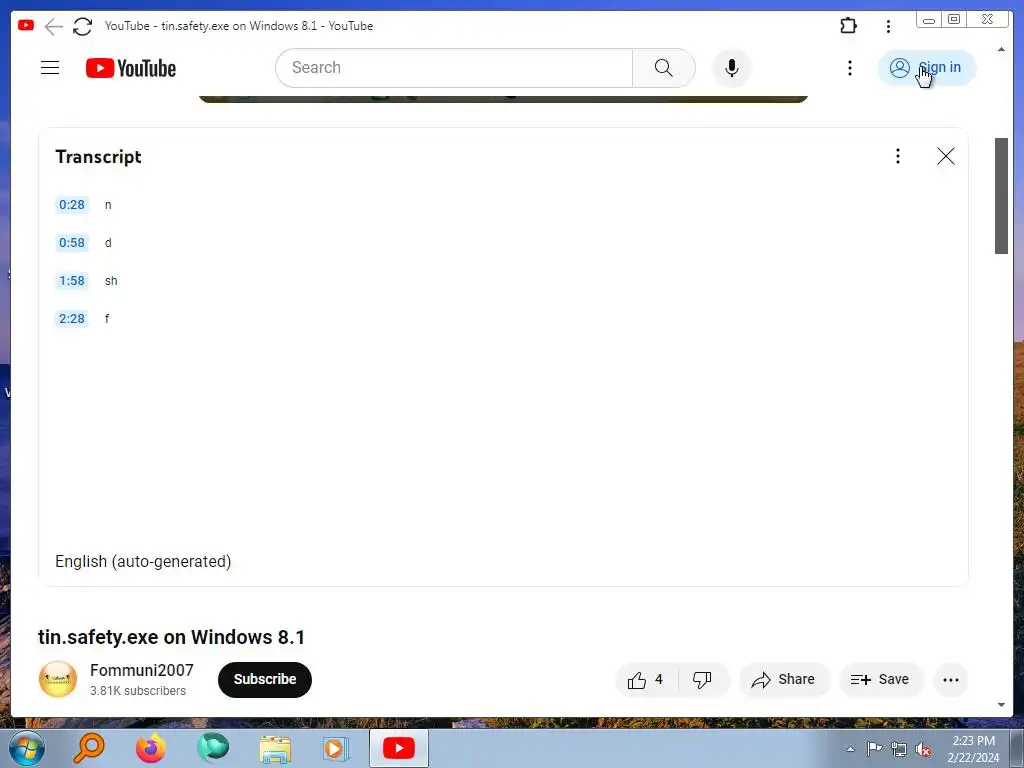Click the scrollbar down arrow

[x=1001, y=705]
